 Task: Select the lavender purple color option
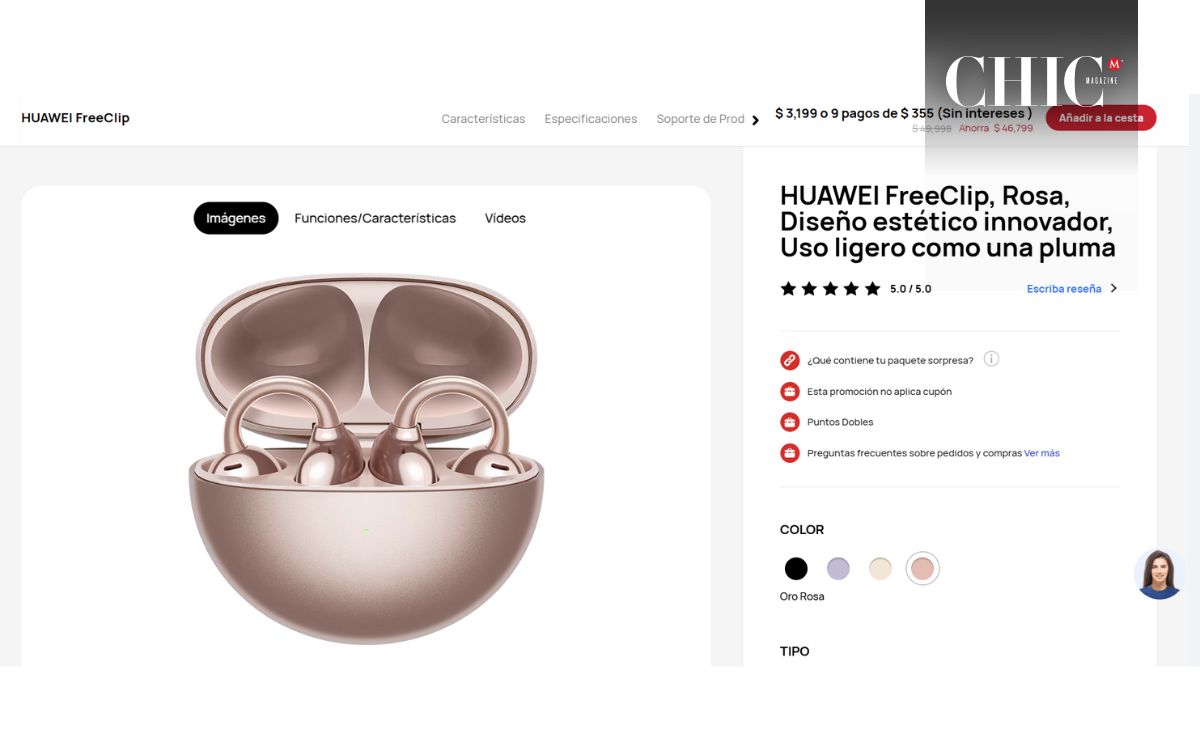point(838,569)
